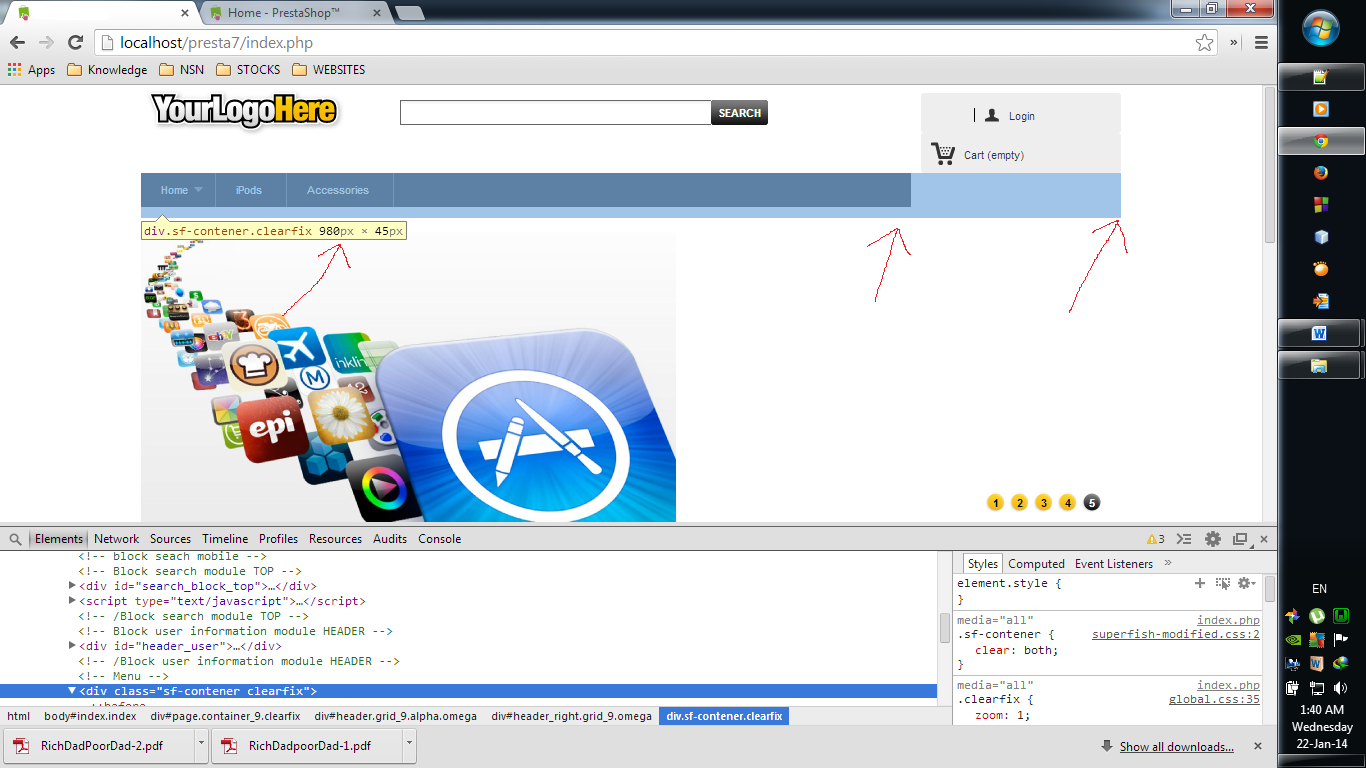Select slider page 2 dot

click(x=1019, y=503)
